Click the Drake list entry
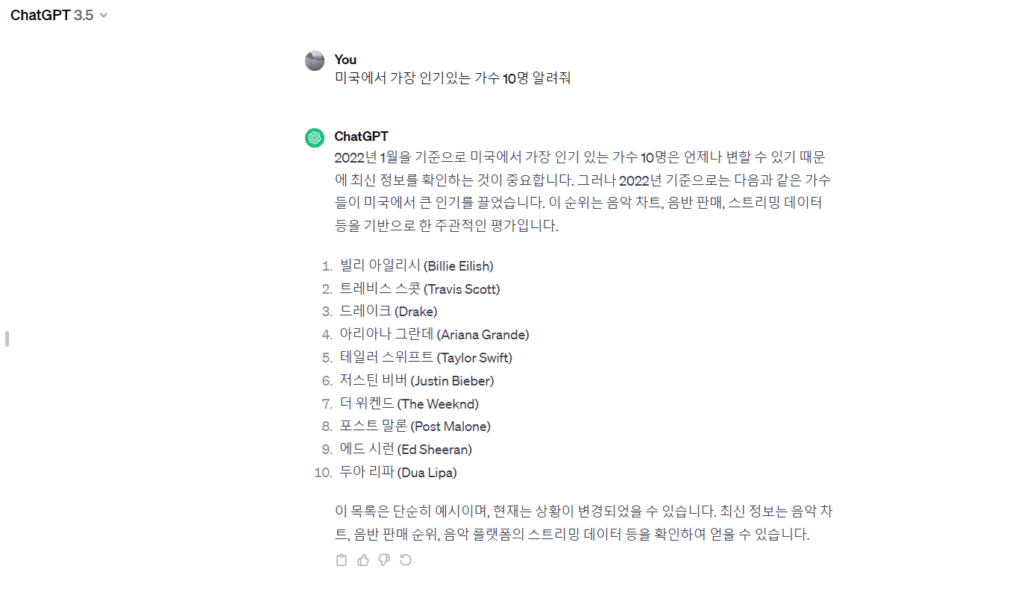The width and height of the screenshot is (1024, 601). pos(389,312)
